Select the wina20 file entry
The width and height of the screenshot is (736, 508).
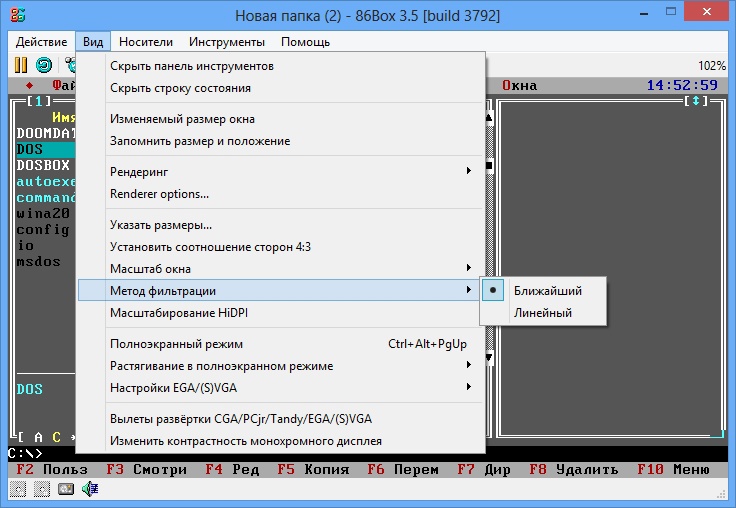tap(43, 214)
